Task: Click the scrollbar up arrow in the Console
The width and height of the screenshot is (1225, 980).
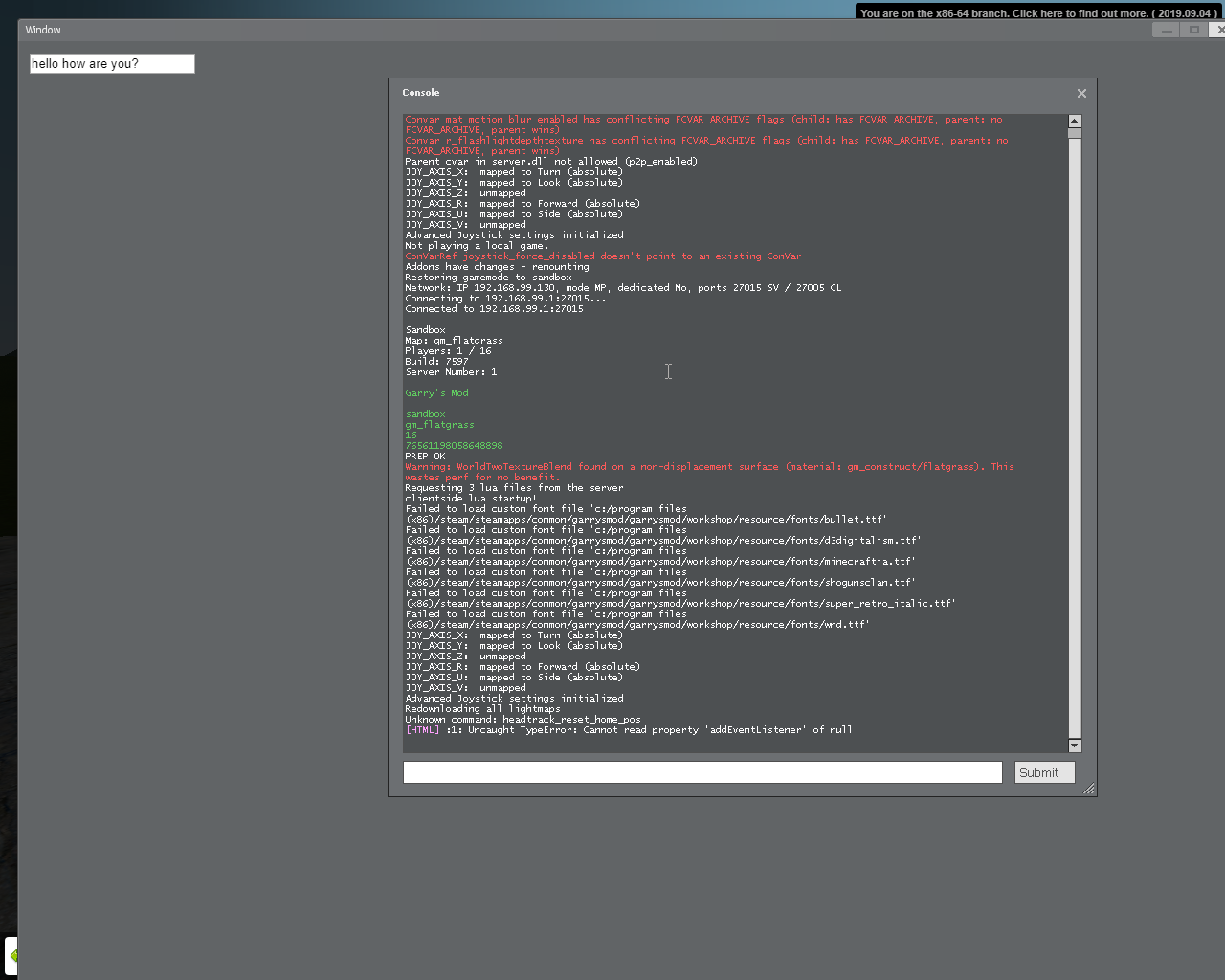Action: point(1074,121)
